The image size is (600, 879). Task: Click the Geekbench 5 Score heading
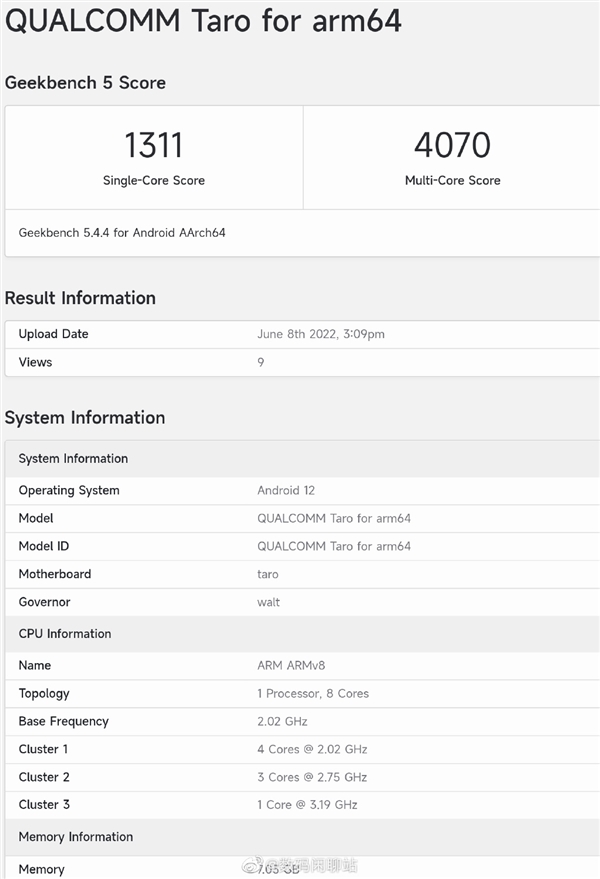pyautogui.click(x=85, y=83)
